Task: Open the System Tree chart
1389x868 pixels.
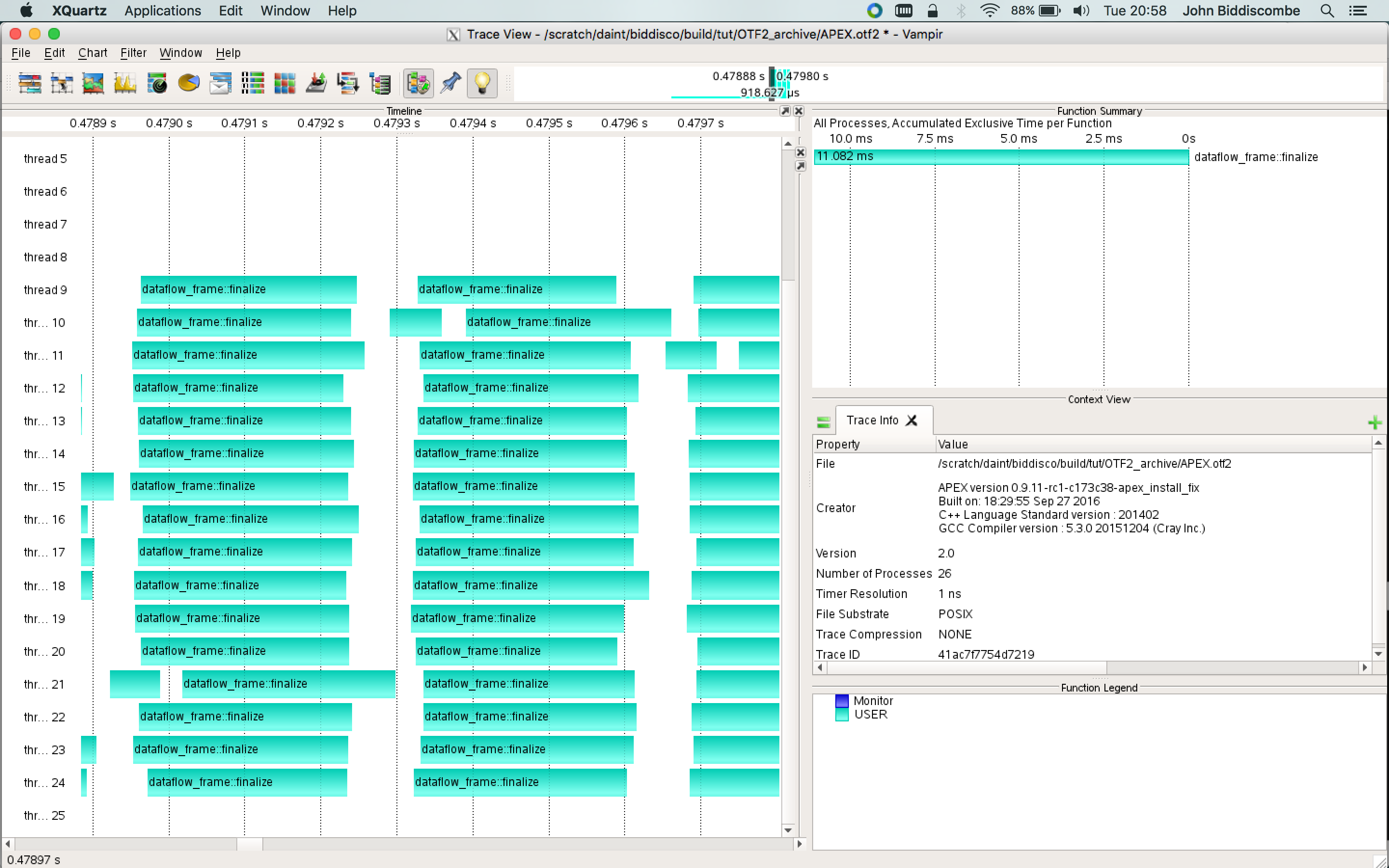Action: pos(380,83)
